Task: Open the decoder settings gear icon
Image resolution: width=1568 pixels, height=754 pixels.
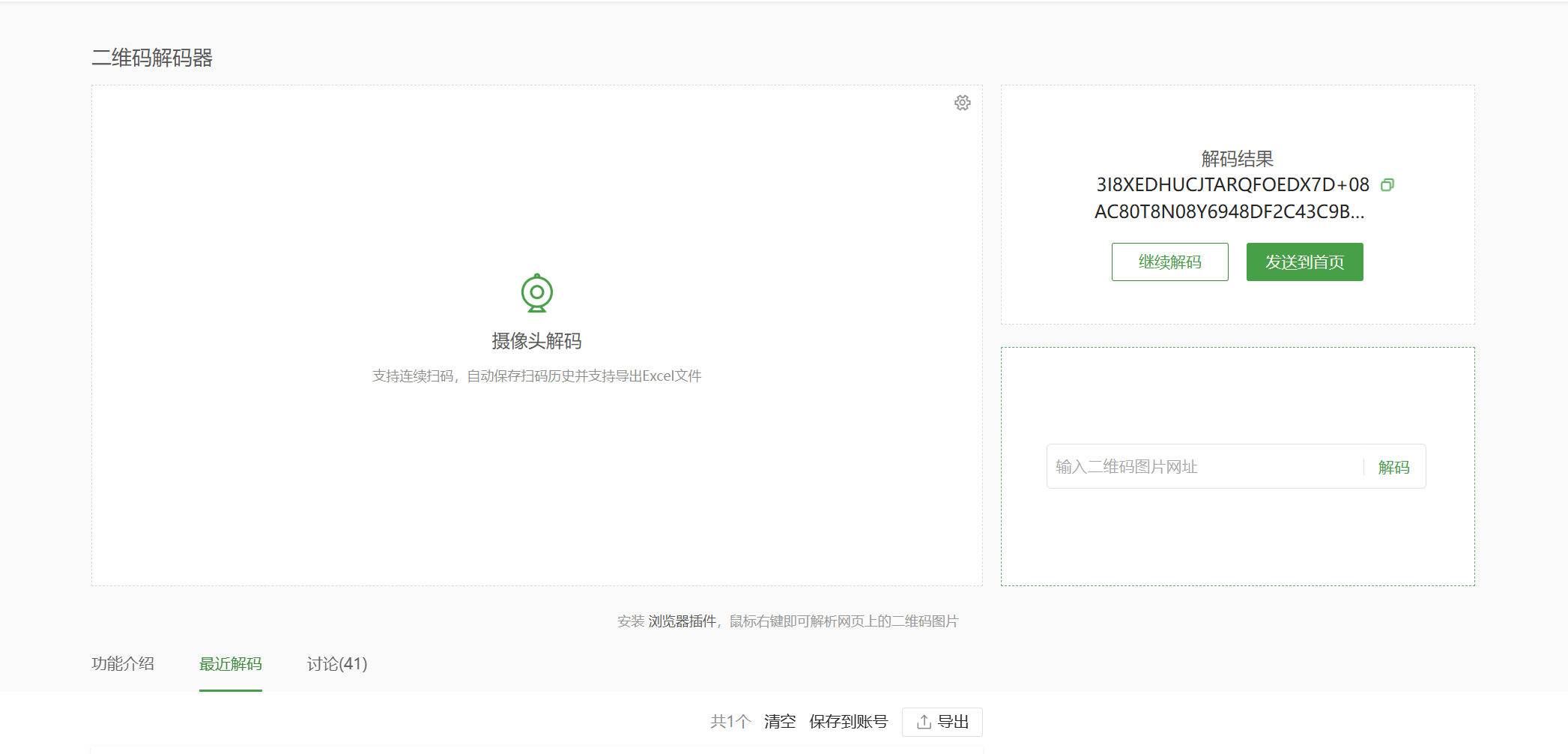Action: (962, 103)
